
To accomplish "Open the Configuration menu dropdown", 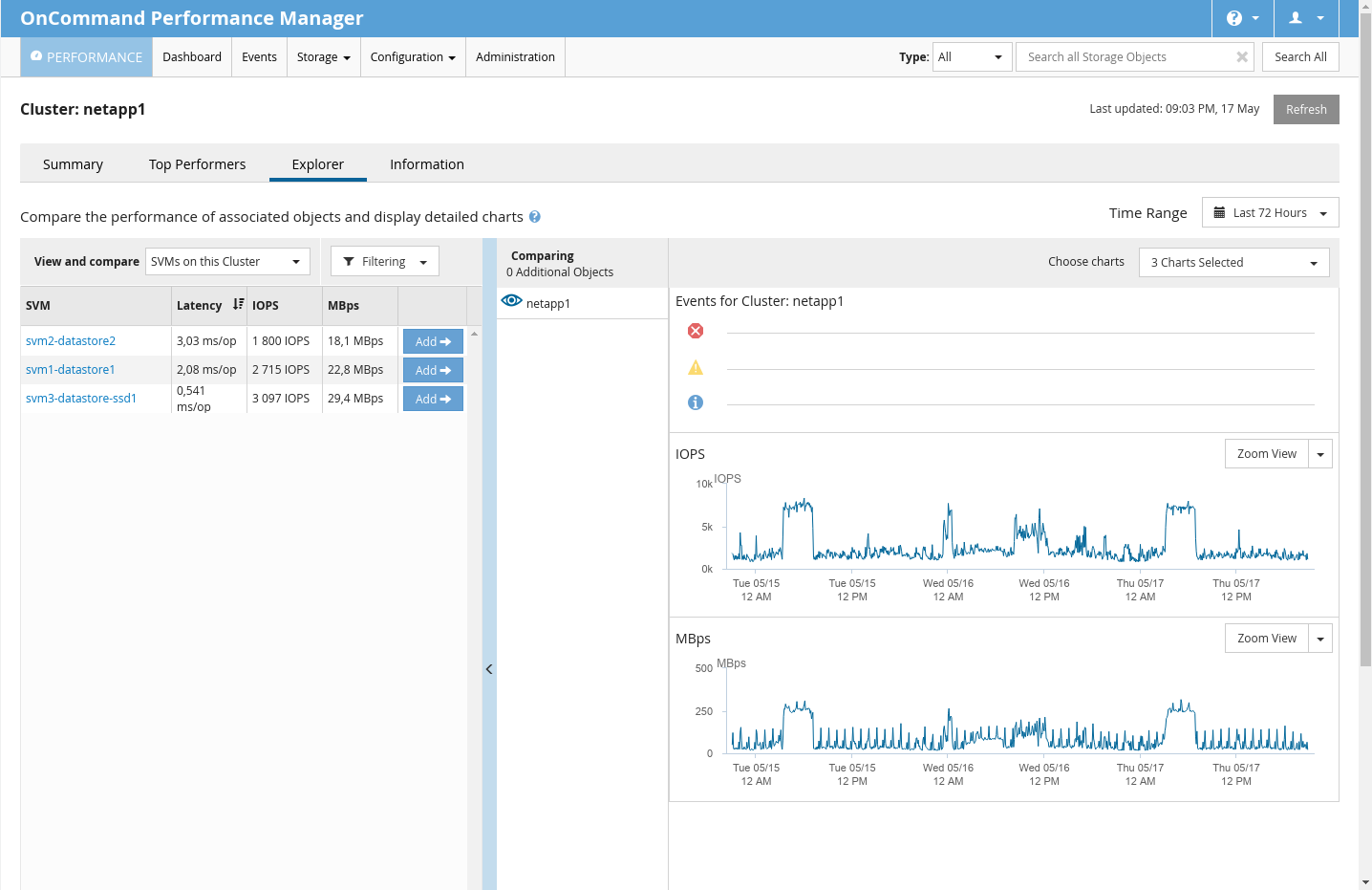I will tap(413, 57).
